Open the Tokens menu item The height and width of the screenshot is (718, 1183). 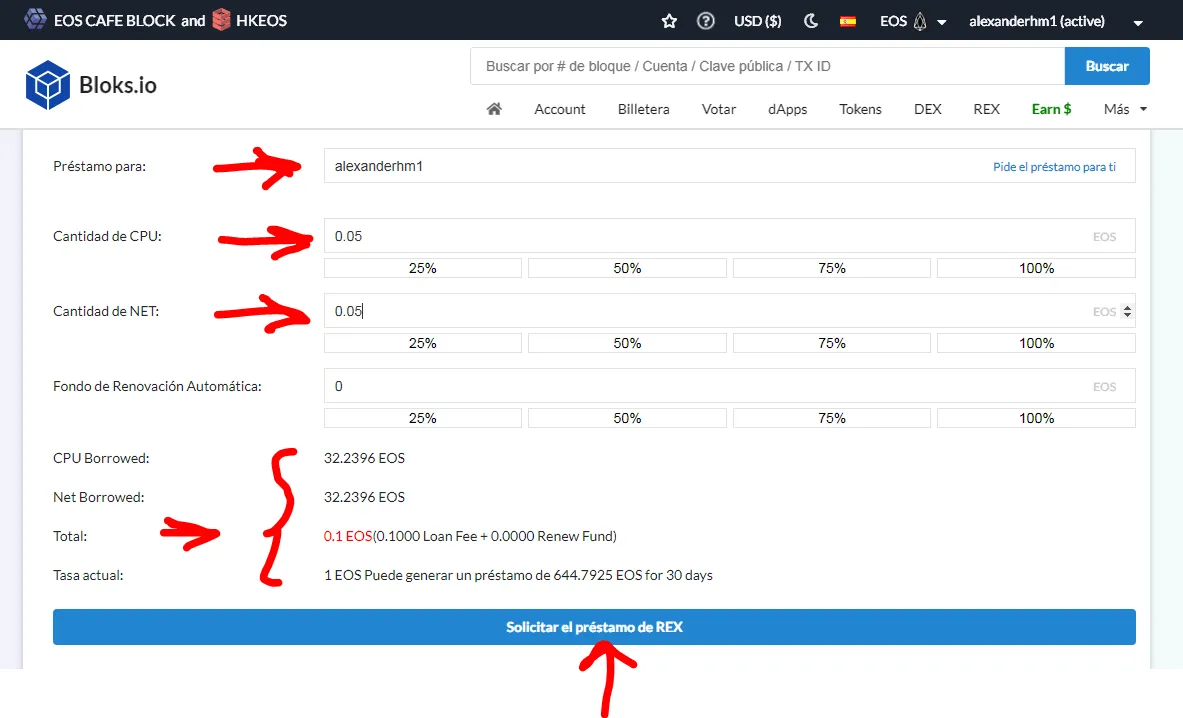pos(860,109)
